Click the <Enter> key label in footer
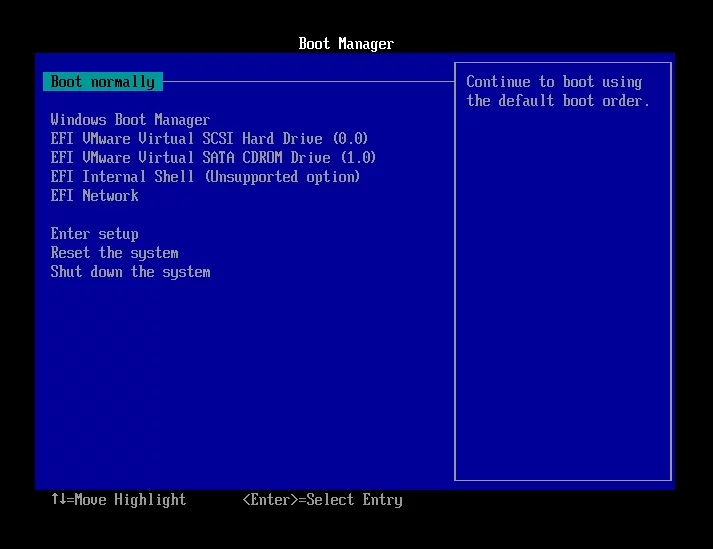Viewport: 713px width, 549px height. (270, 499)
